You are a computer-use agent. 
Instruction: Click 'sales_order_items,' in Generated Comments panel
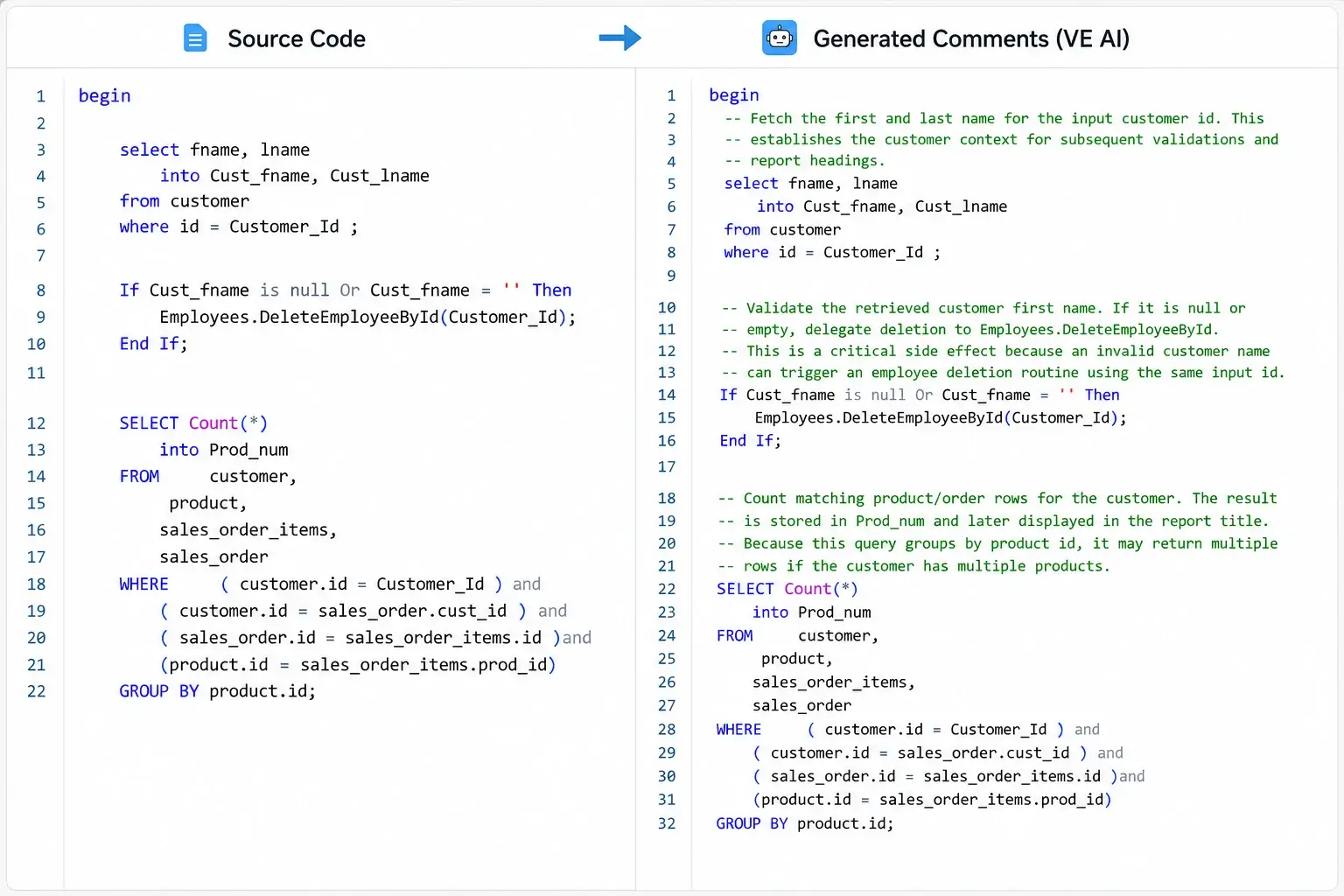(x=834, y=682)
